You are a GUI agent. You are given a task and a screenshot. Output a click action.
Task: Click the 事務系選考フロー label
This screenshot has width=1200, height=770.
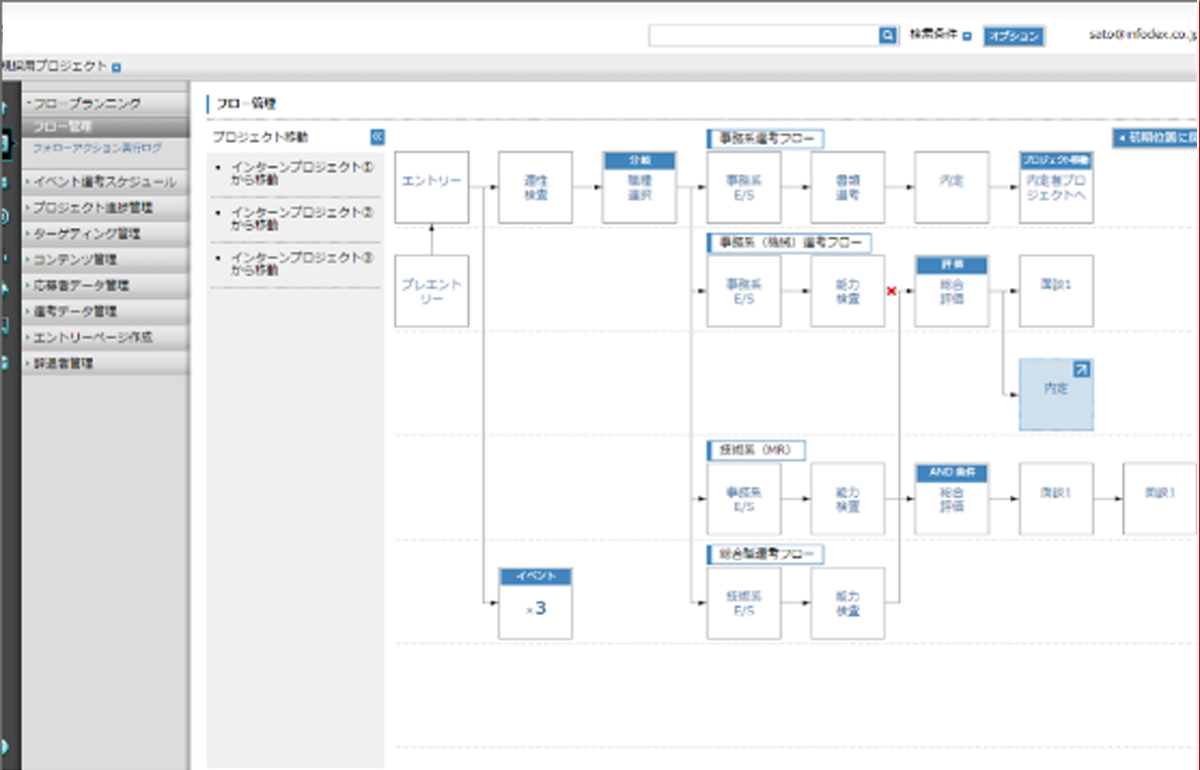(x=765, y=137)
